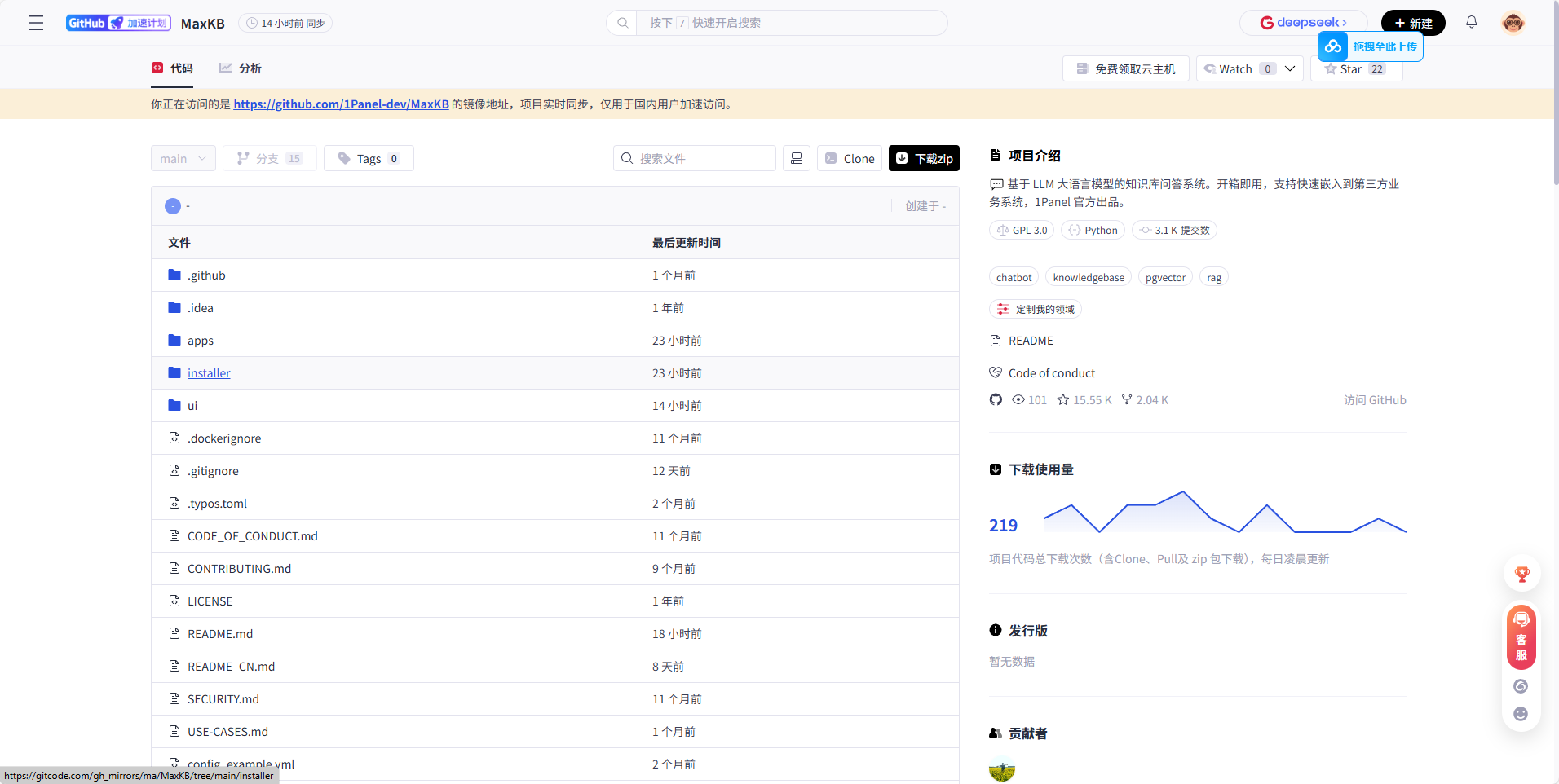Star the repository with Star button
Screen dimensions: 1559x784
[x=1356, y=68]
